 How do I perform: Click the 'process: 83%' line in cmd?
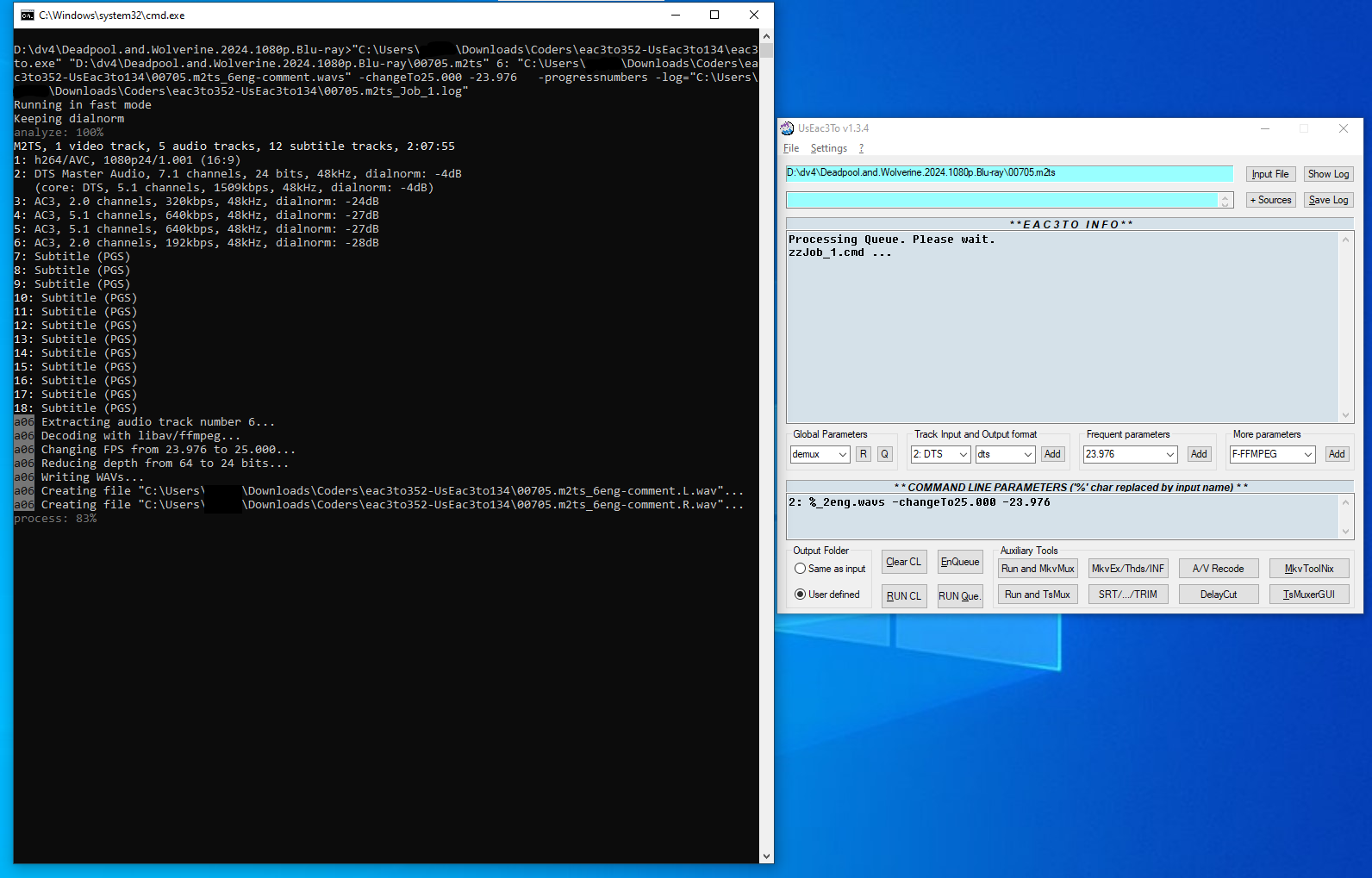(55, 519)
